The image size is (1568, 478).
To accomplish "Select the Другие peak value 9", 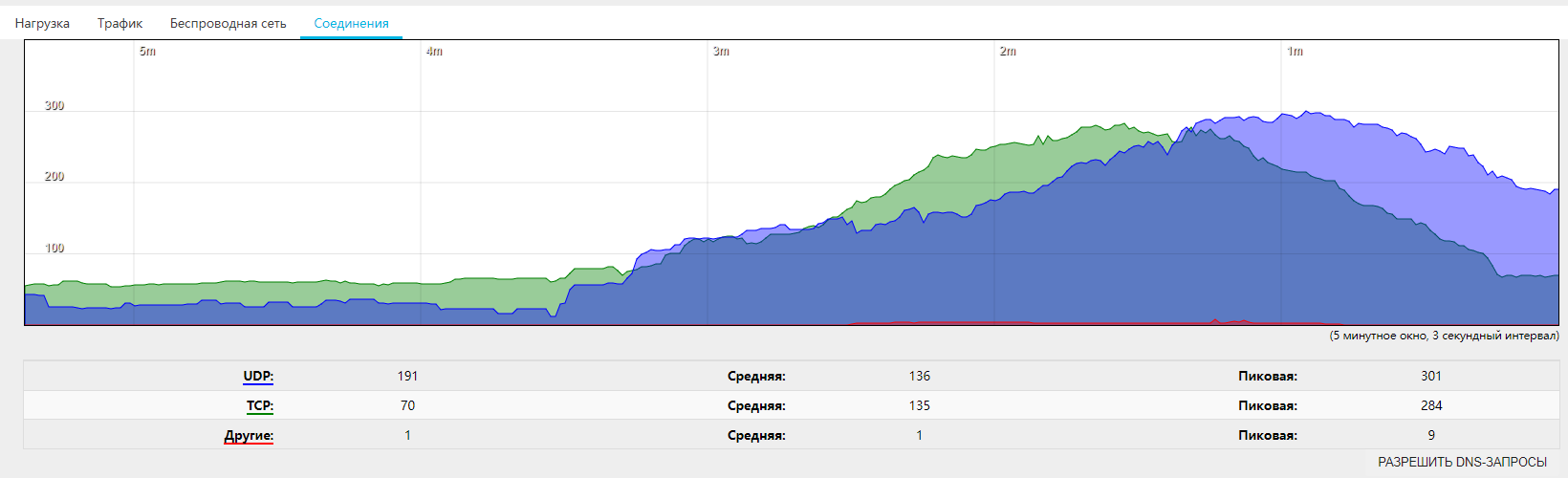I will click(x=1431, y=435).
